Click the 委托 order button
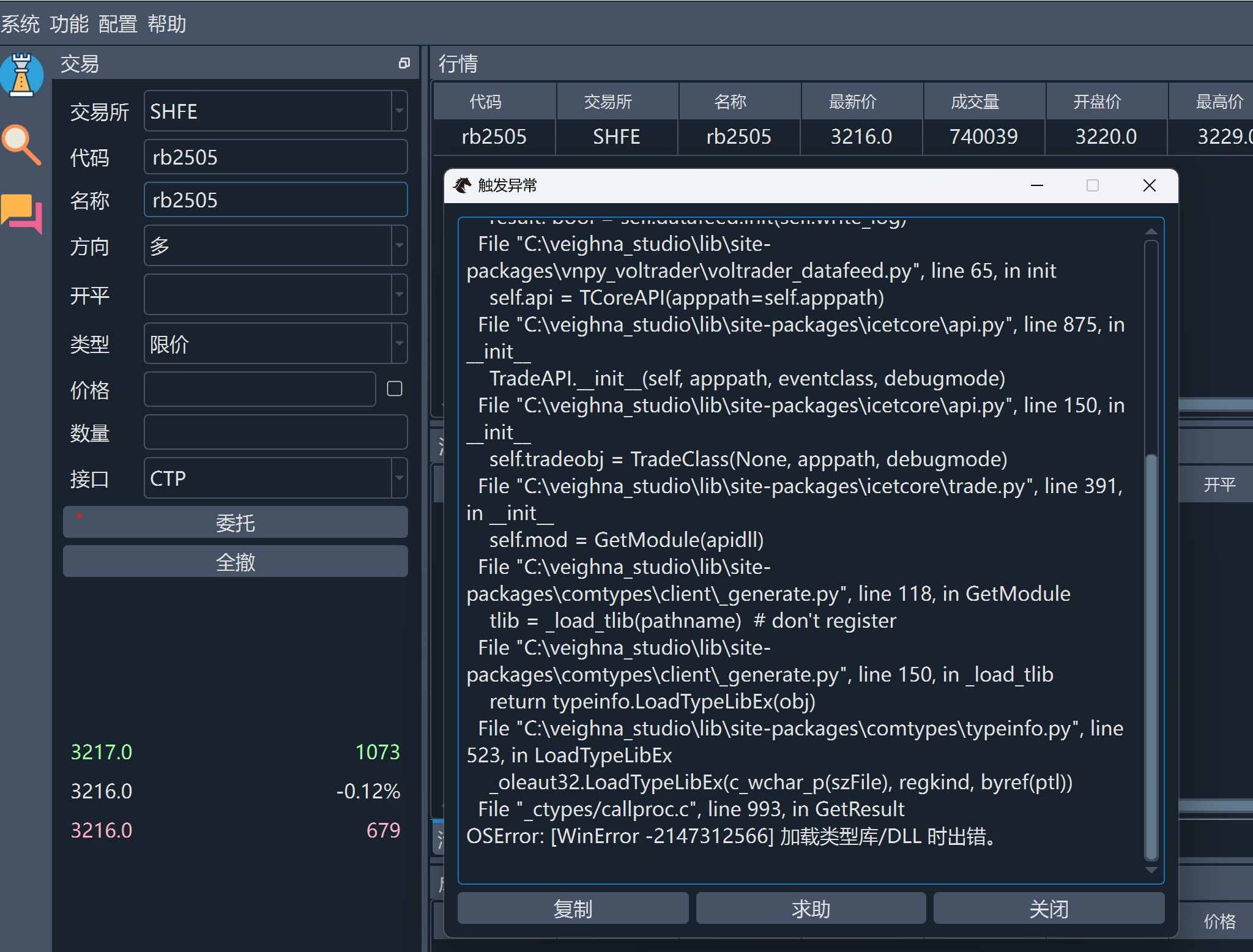 [236, 522]
